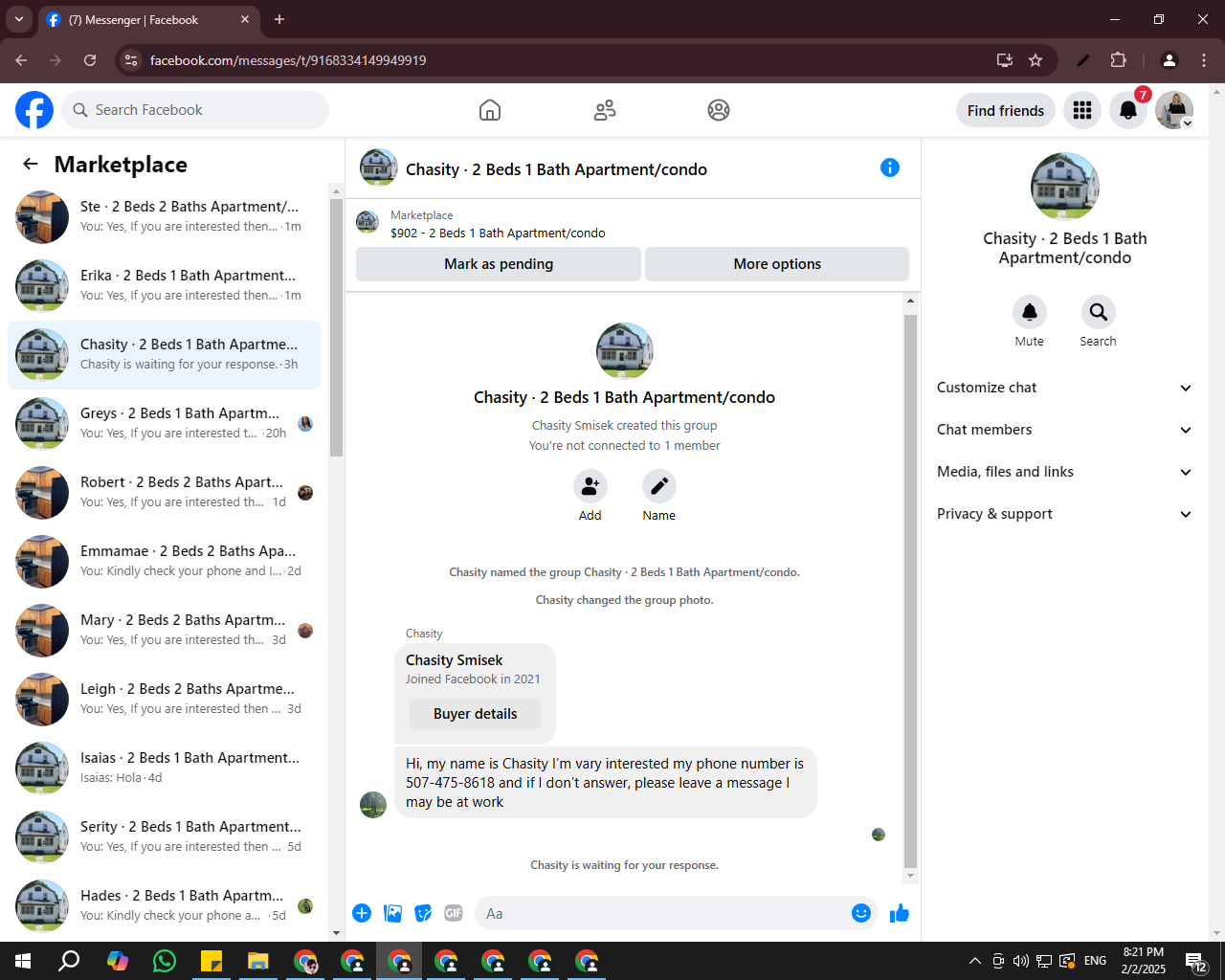Open Buyer details for Chasity Smisek

[475, 714]
